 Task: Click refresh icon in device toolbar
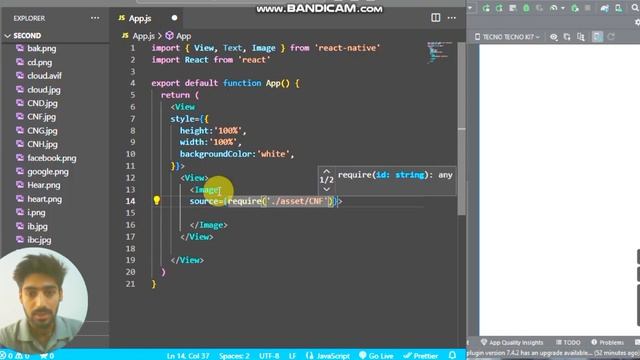click(611, 37)
